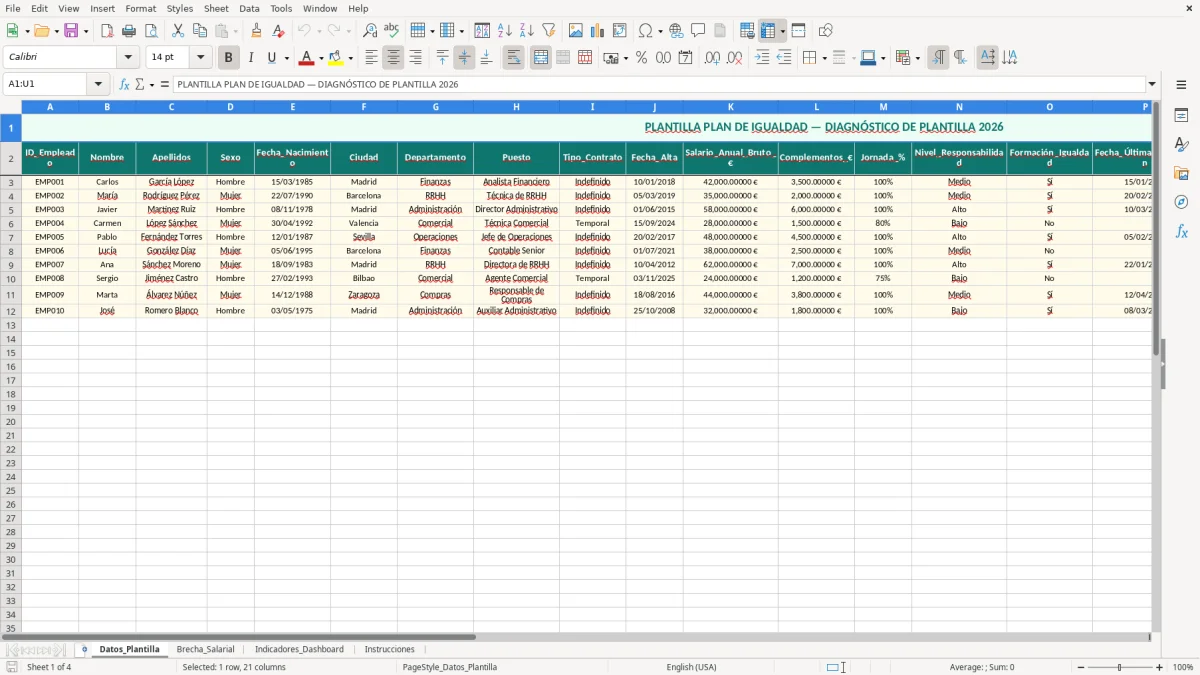
Task: Toggle Wrap Text button
Action: 514,58
